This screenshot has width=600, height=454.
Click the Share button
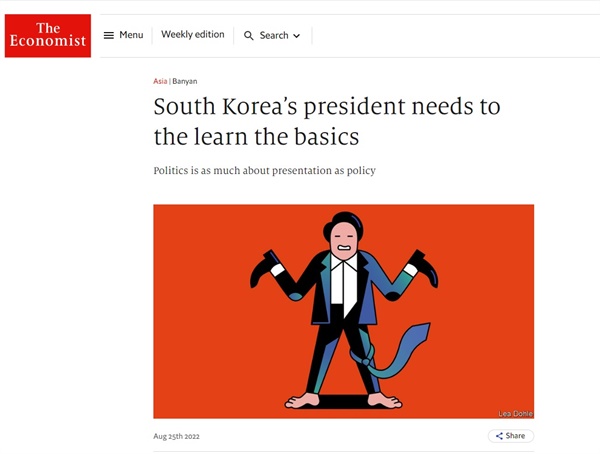pos(510,436)
